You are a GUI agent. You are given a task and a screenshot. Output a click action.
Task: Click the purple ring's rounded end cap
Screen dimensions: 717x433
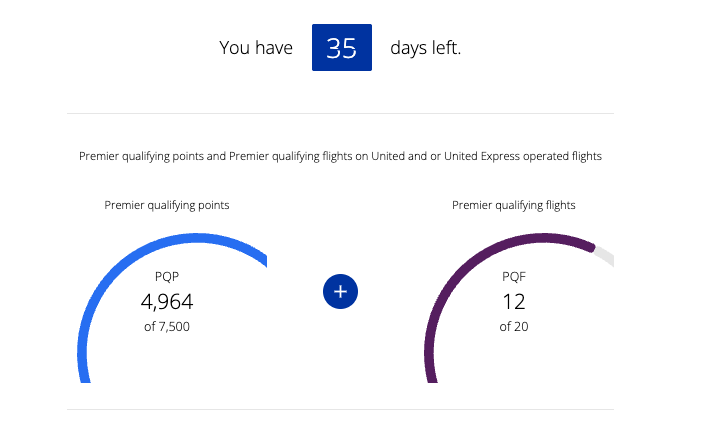pyautogui.click(x=592, y=248)
